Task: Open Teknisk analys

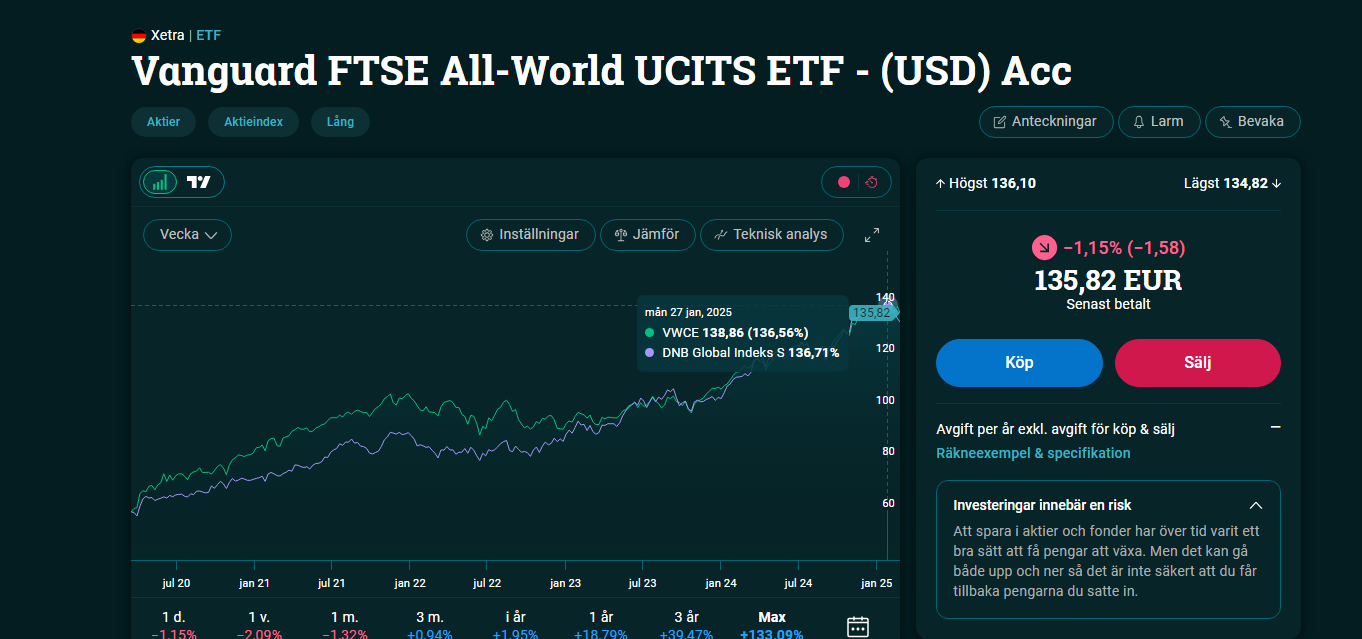Action: click(771, 235)
